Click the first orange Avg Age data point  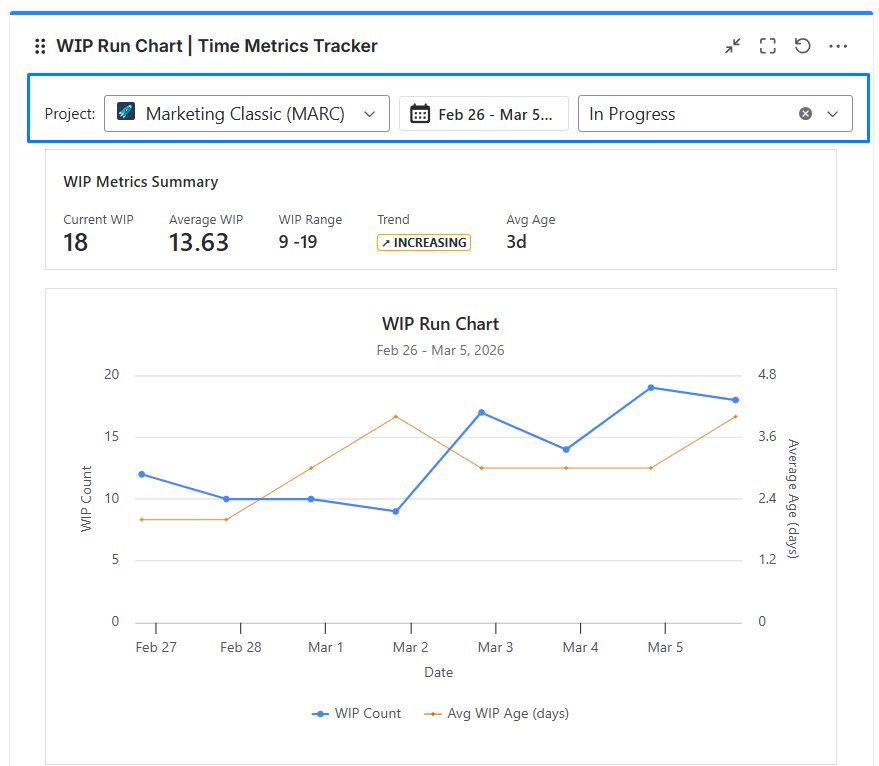pyautogui.click(x=142, y=519)
